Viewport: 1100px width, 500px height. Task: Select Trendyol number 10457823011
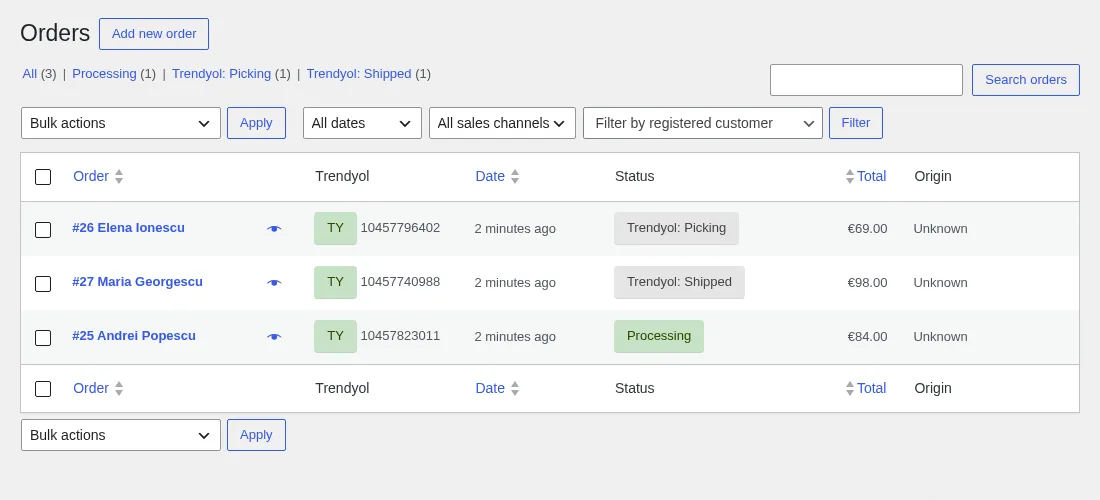[x=401, y=336]
